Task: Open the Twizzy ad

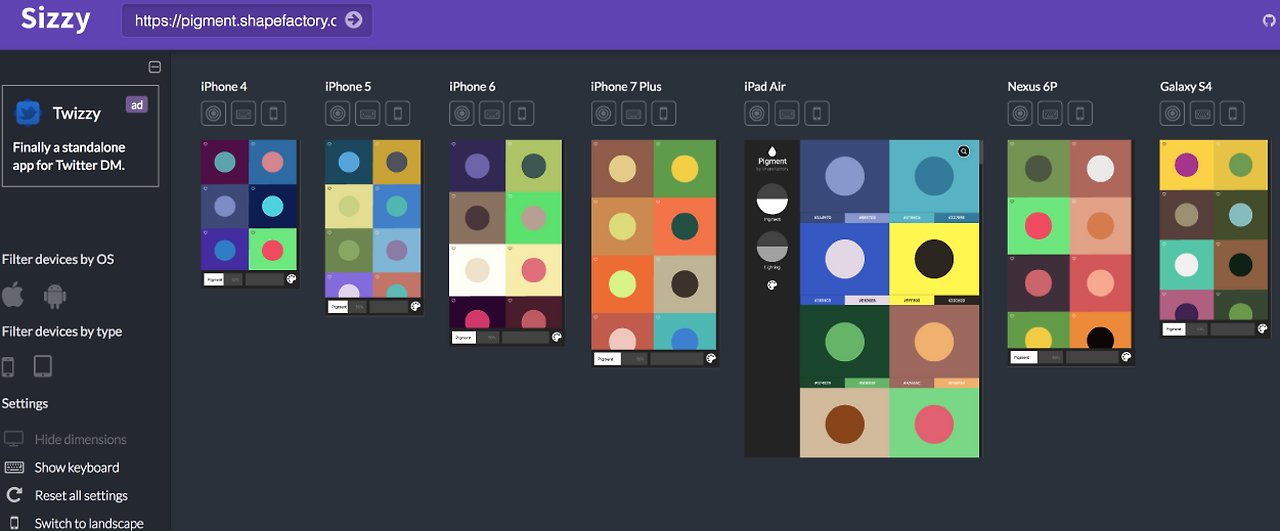Action: [80, 136]
